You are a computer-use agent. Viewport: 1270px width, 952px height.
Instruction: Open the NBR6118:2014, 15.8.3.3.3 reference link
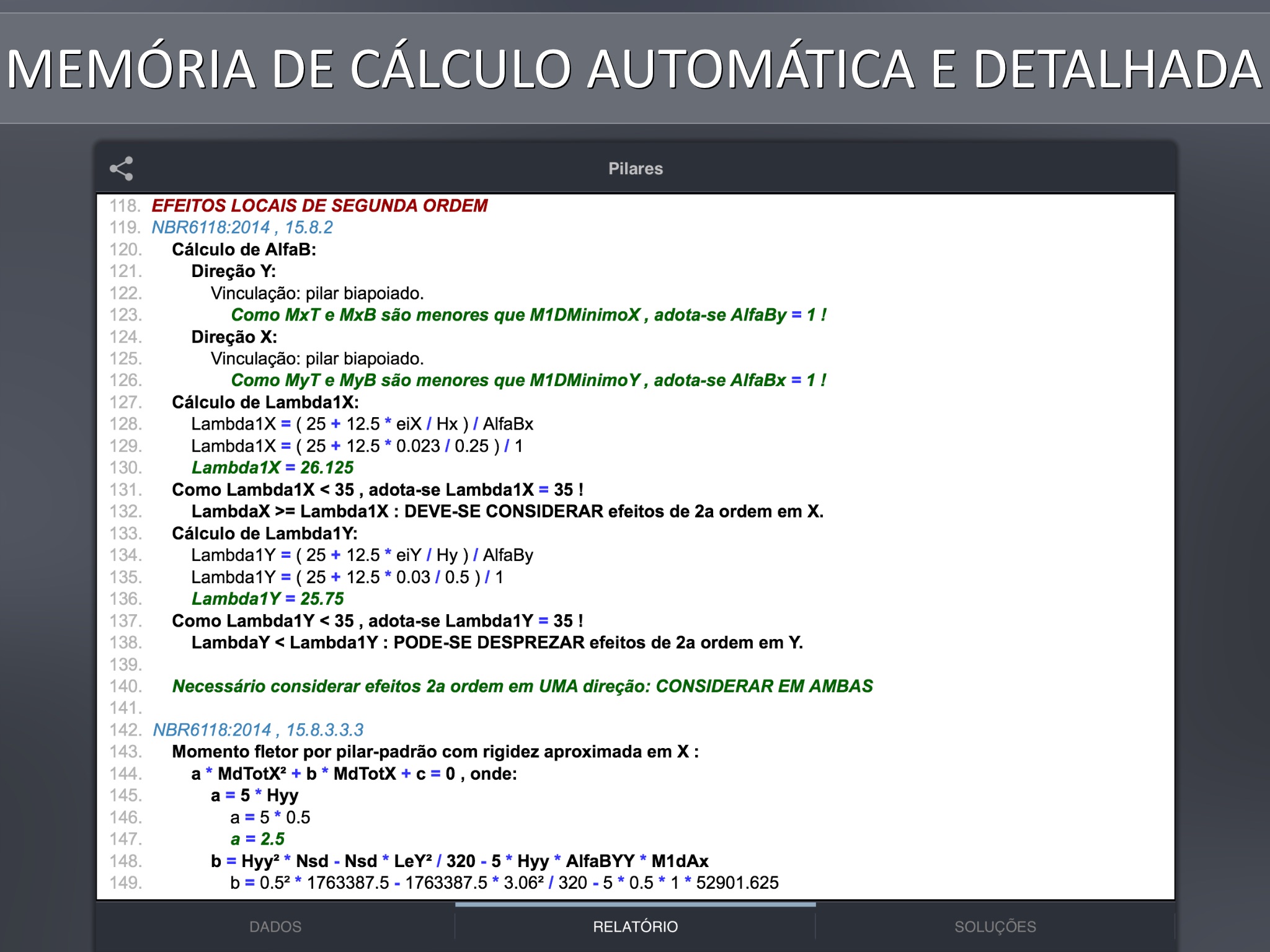point(258,730)
